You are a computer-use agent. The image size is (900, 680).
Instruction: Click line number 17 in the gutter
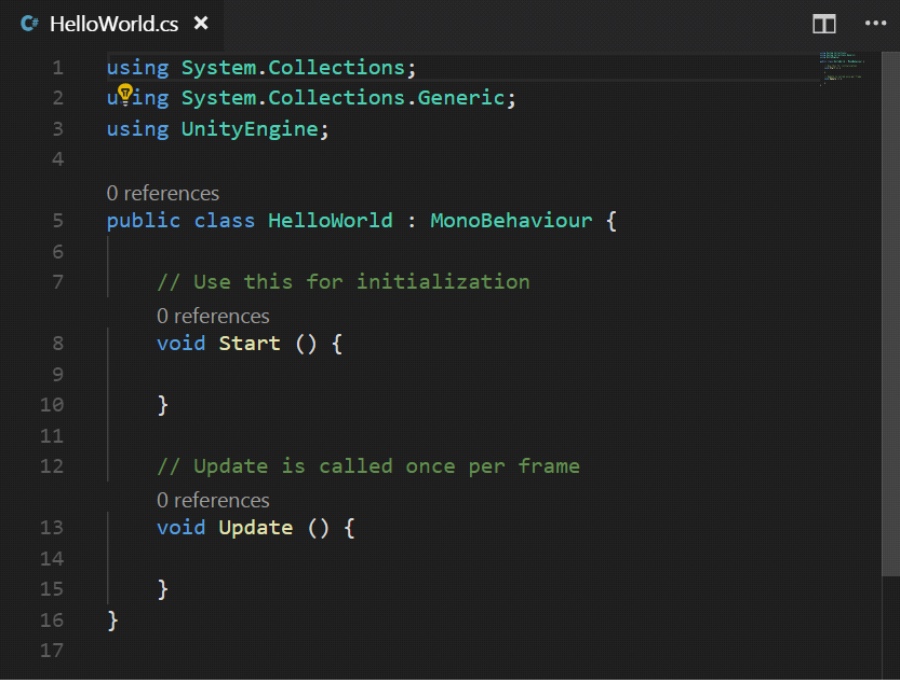[x=52, y=650]
